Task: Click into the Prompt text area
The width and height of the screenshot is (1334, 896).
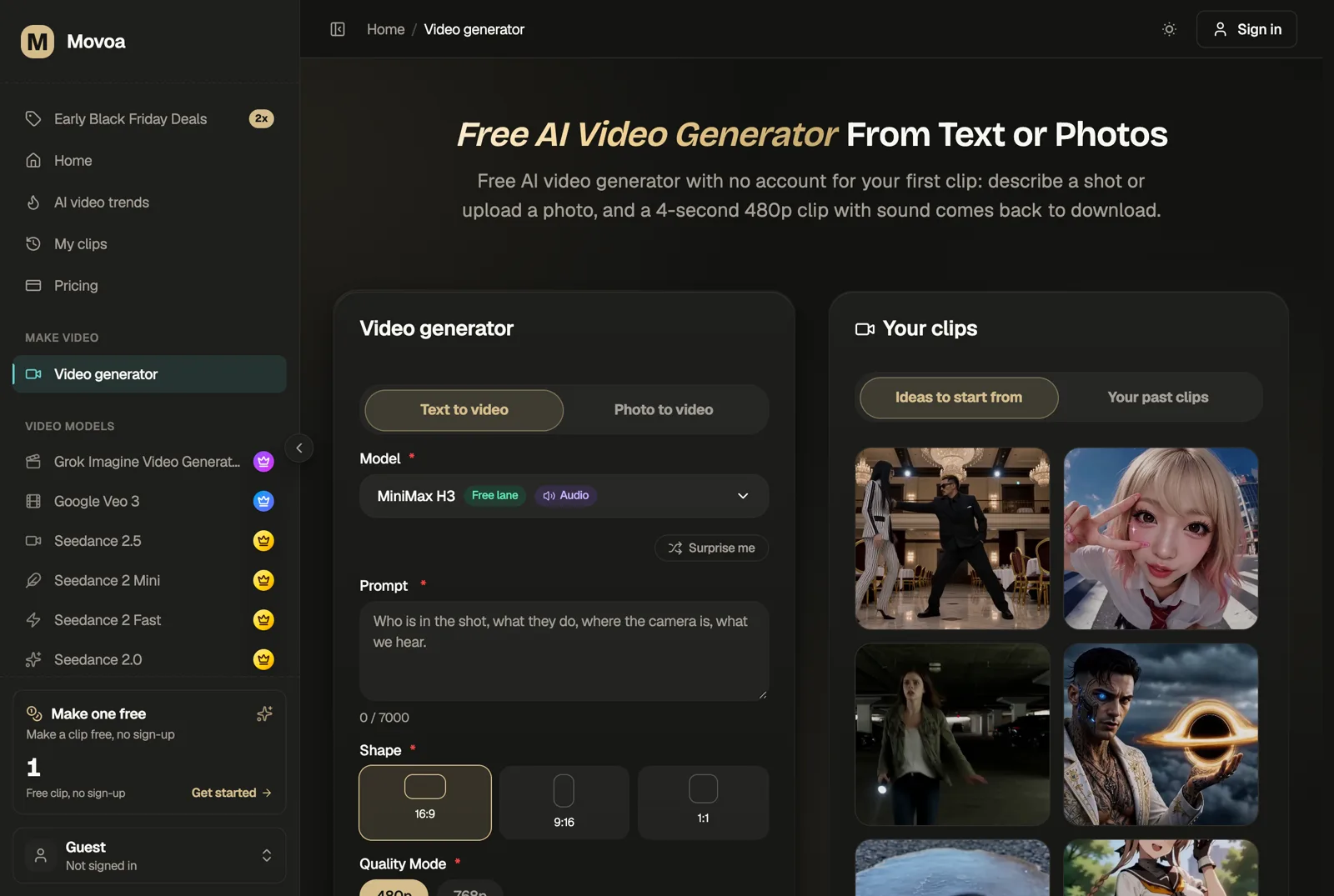Action: [x=564, y=651]
